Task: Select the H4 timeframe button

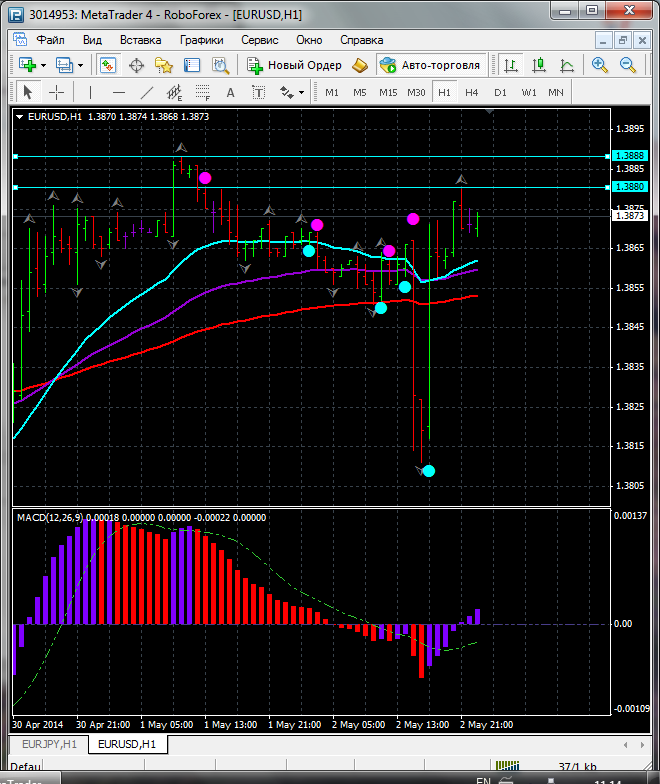Action: click(472, 92)
